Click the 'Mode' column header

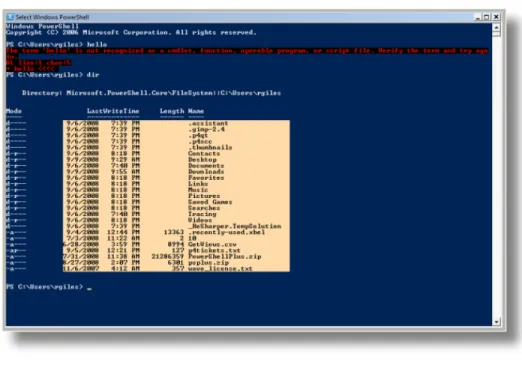[x=14, y=111]
